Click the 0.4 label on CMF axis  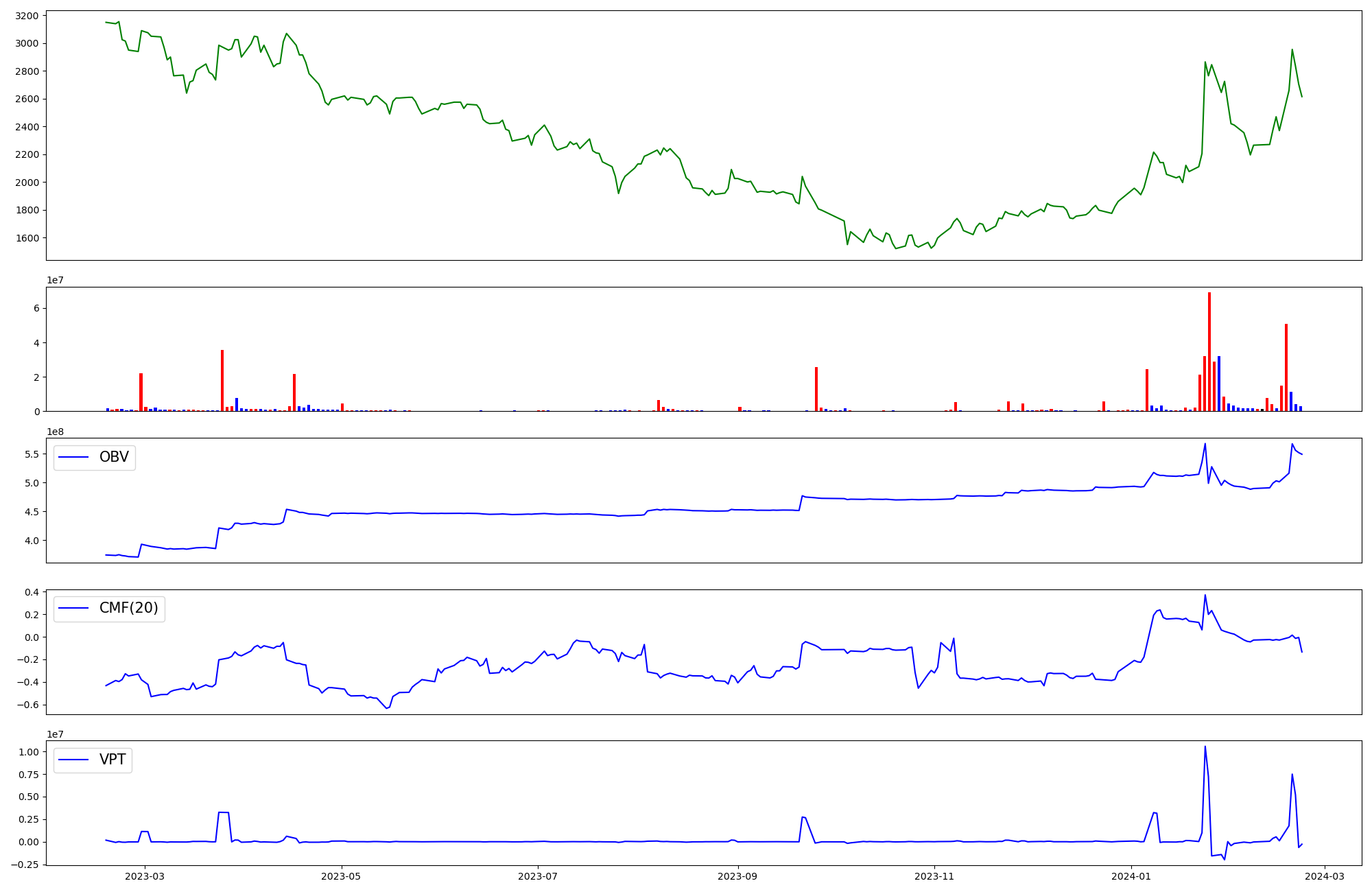(32, 591)
